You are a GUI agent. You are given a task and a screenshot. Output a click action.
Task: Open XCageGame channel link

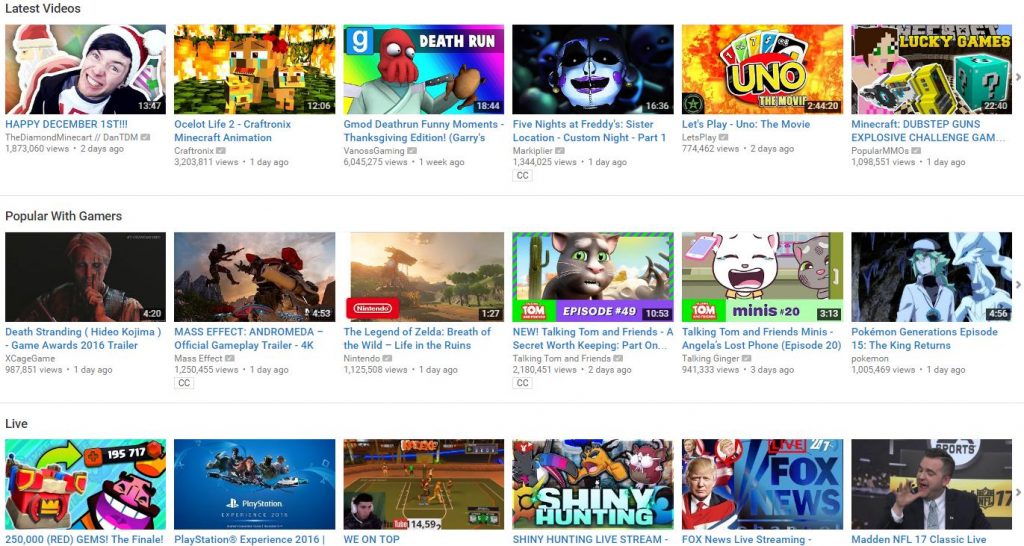coord(30,359)
